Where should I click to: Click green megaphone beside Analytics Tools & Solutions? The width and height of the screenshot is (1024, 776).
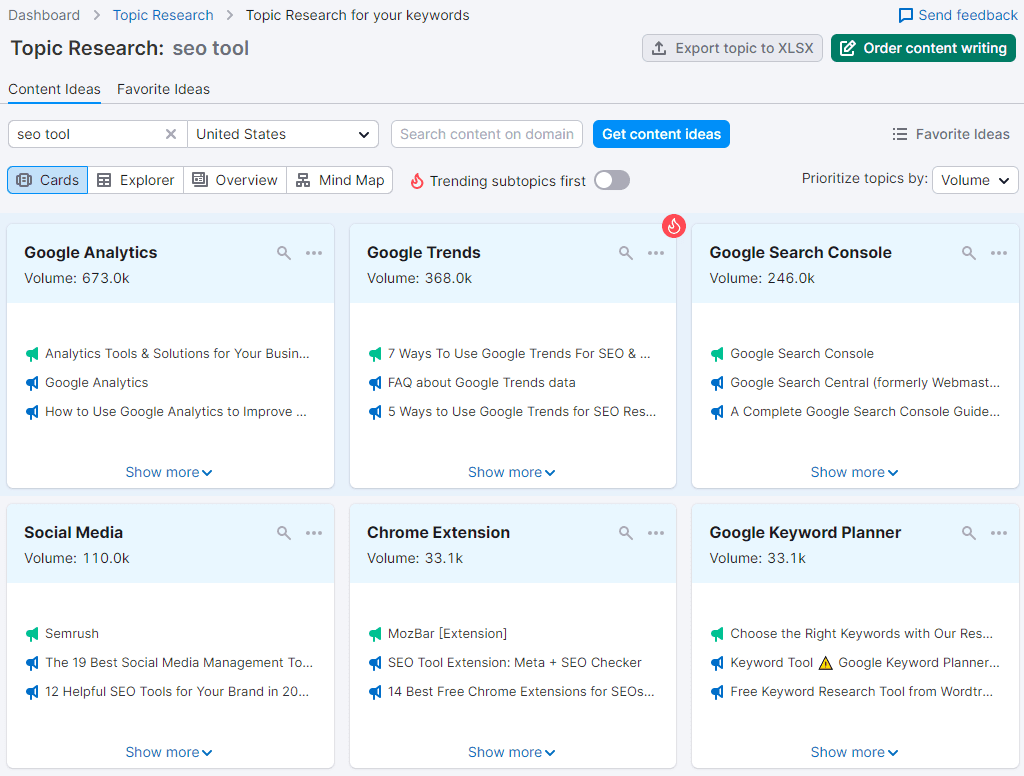(x=32, y=354)
